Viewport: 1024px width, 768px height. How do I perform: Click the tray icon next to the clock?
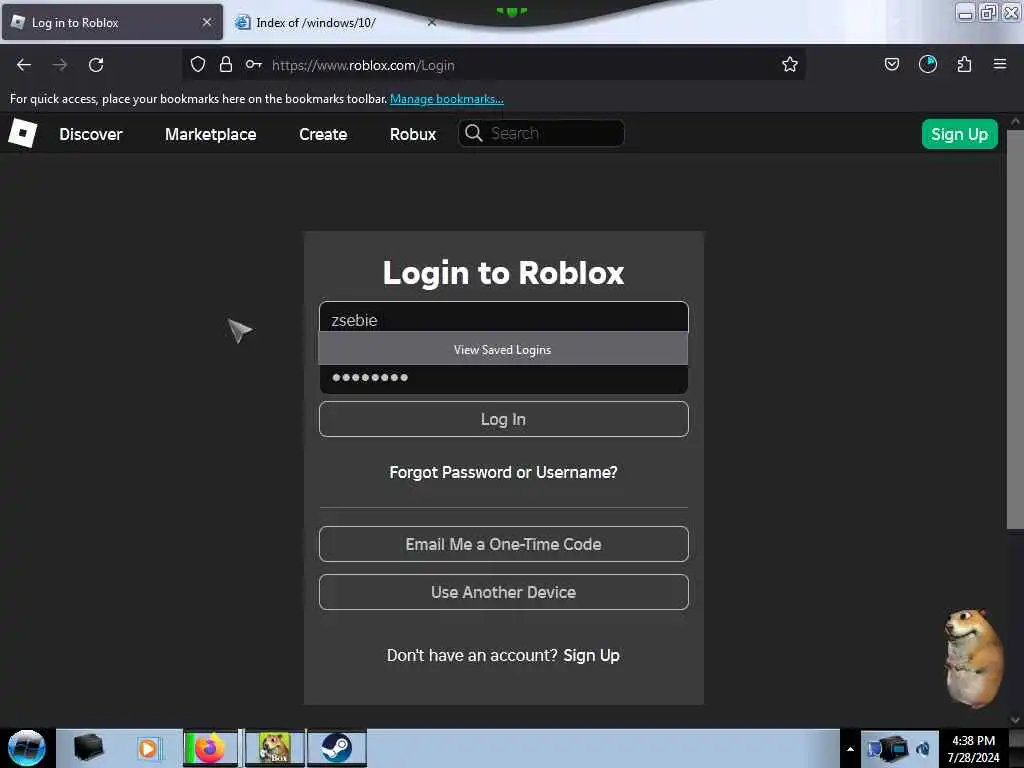(922, 749)
